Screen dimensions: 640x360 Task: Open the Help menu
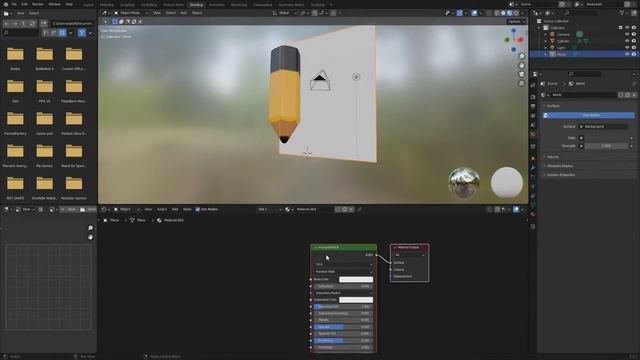[x=69, y=4]
